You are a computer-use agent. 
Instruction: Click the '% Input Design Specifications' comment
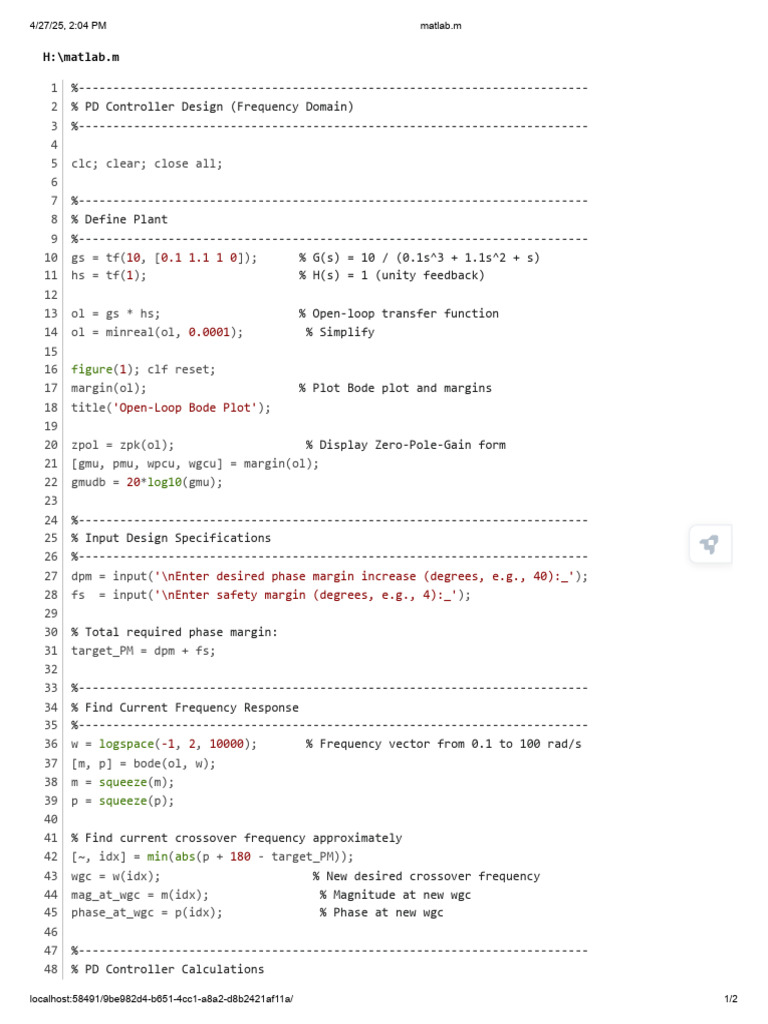[x=170, y=537]
